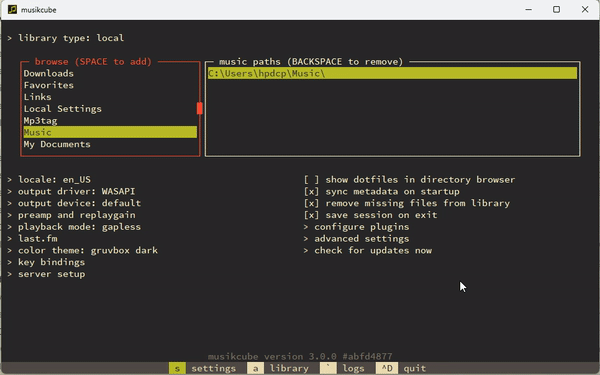Select the backtick logs shortcut key
Viewport: 600px width, 375px height.
coord(328,368)
